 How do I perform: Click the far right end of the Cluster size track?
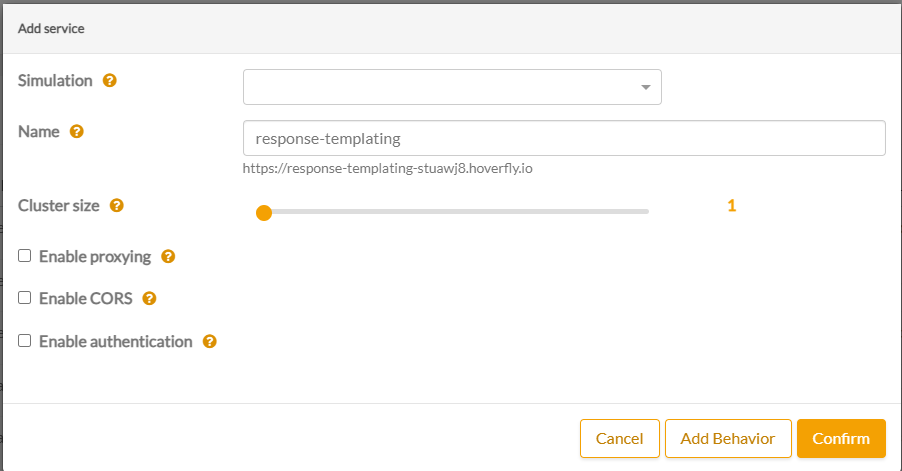[x=647, y=212]
